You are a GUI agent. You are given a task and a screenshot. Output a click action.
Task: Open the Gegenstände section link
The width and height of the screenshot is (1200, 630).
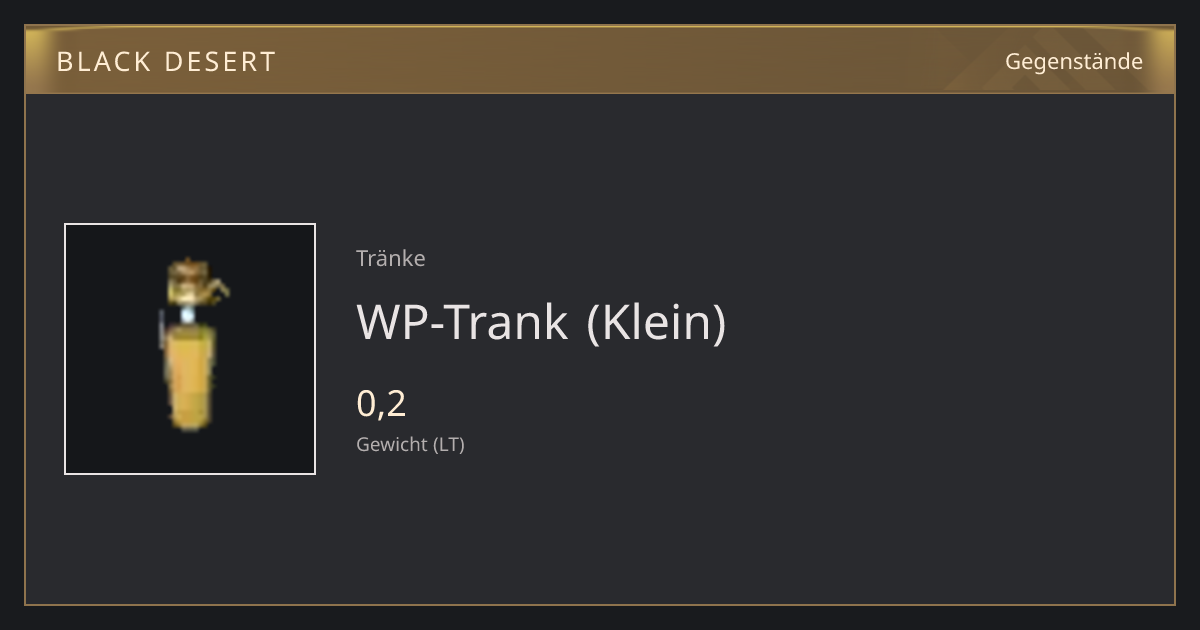pos(1073,61)
